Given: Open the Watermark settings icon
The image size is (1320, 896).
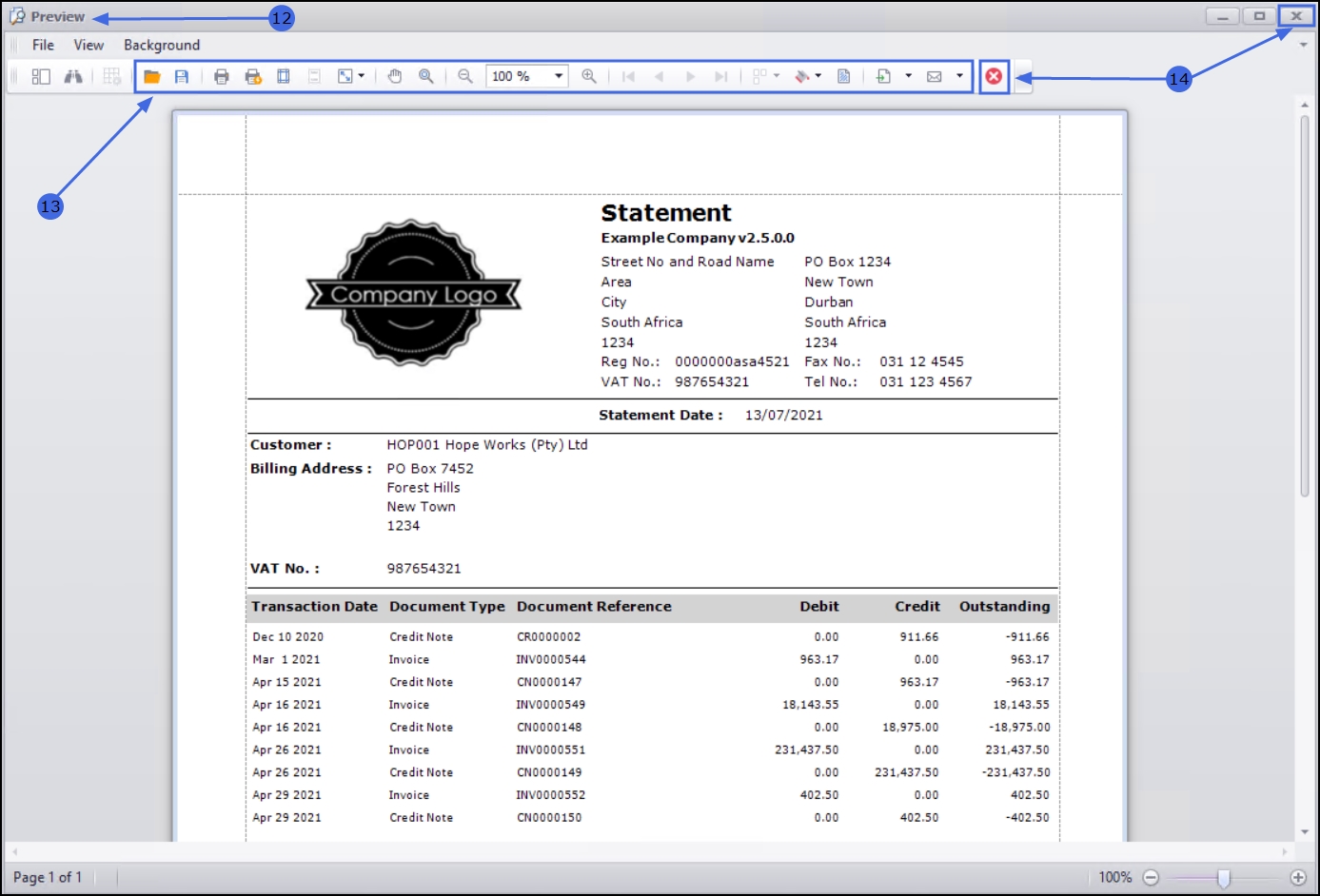Looking at the screenshot, I should [x=844, y=76].
